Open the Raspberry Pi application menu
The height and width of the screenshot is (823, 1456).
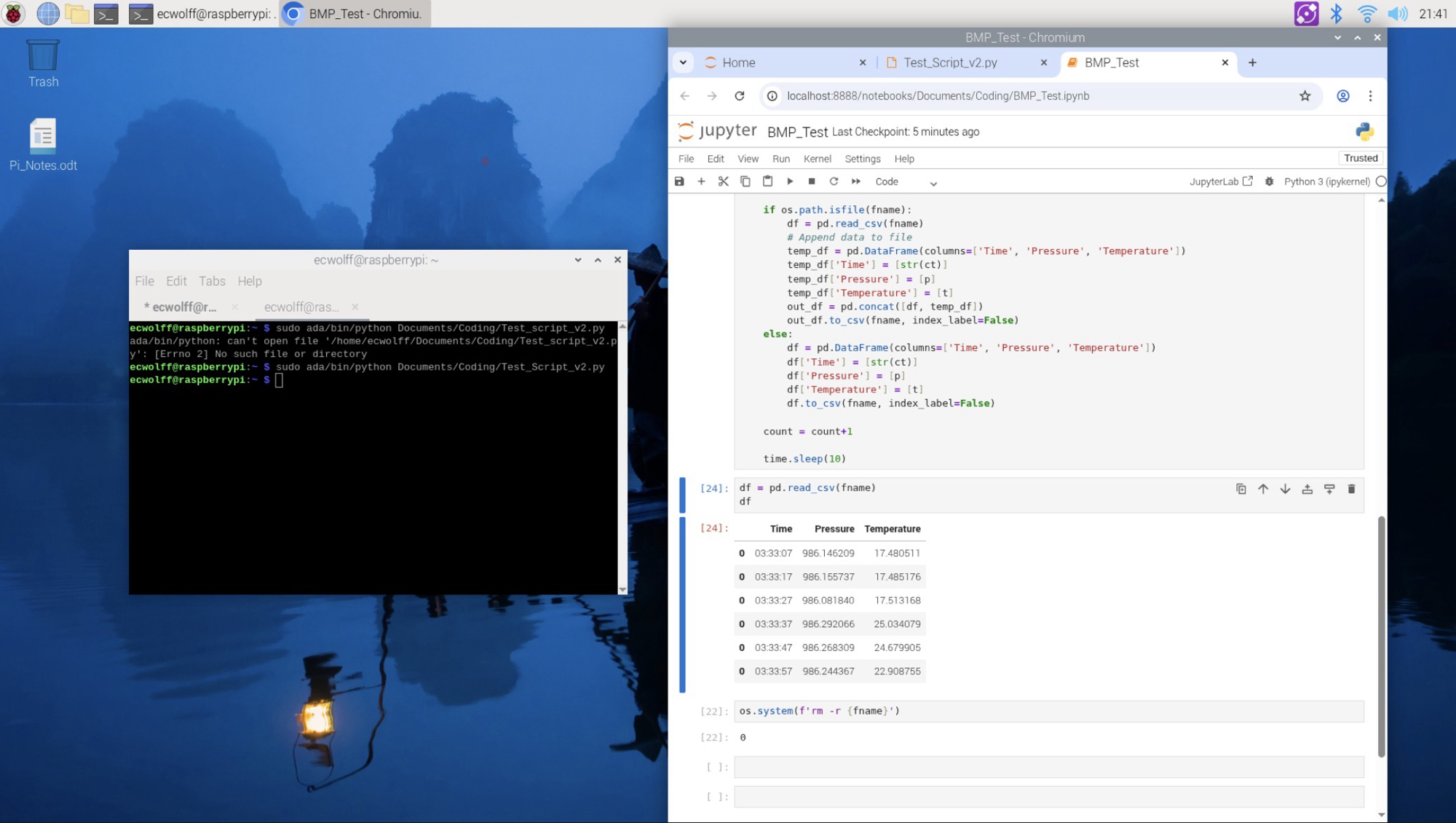click(14, 13)
